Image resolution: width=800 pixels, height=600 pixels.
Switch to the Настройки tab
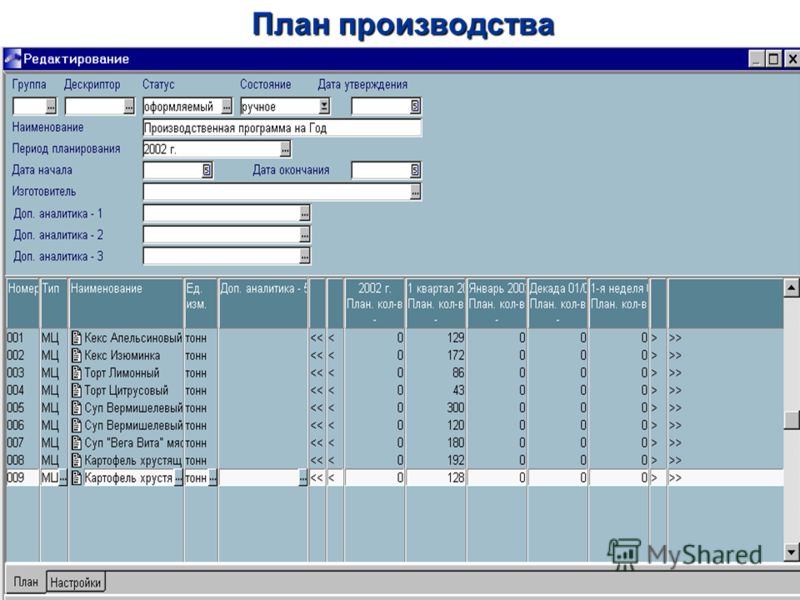point(76,582)
